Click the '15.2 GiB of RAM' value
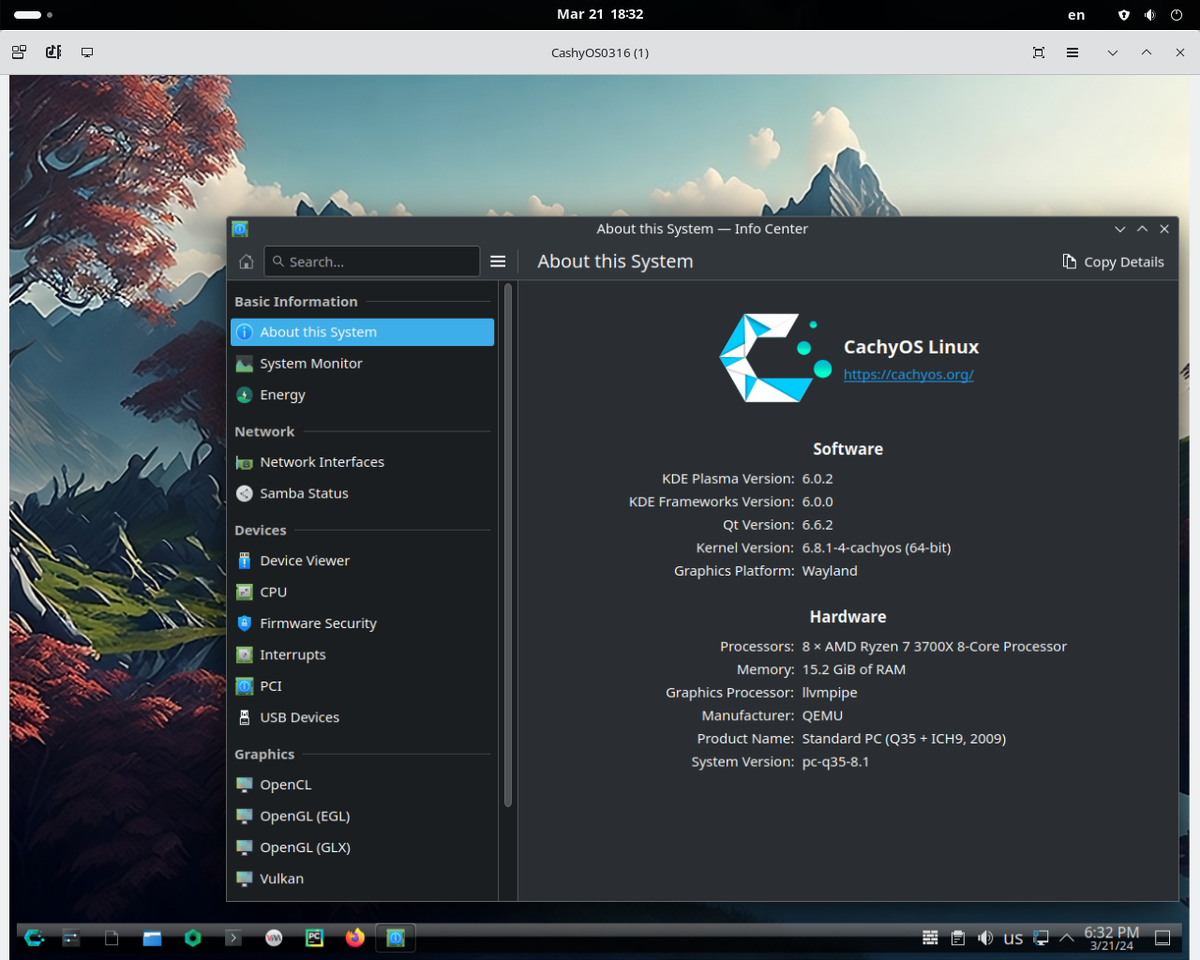The width and height of the screenshot is (1200, 960). click(854, 669)
